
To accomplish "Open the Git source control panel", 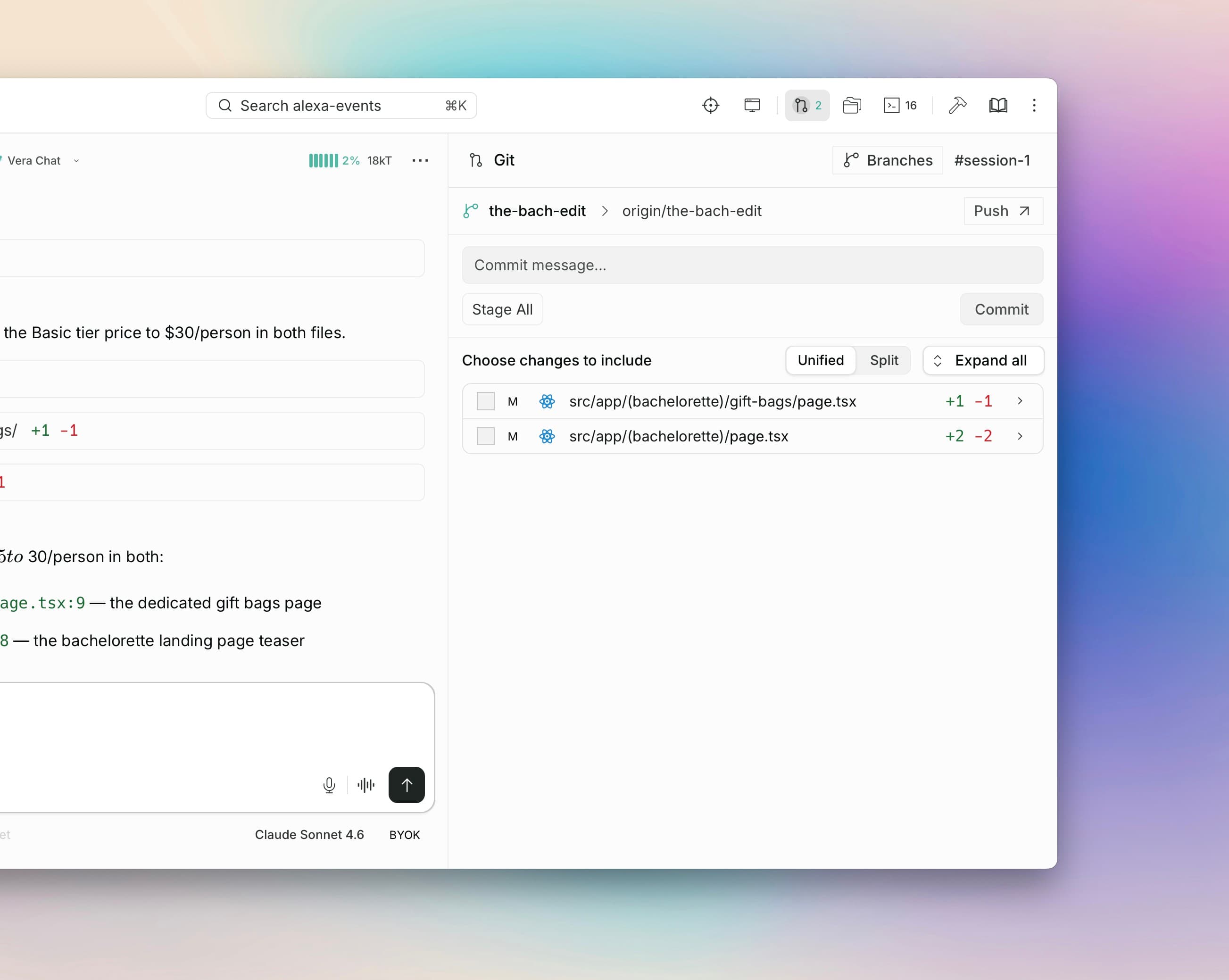I will point(806,106).
